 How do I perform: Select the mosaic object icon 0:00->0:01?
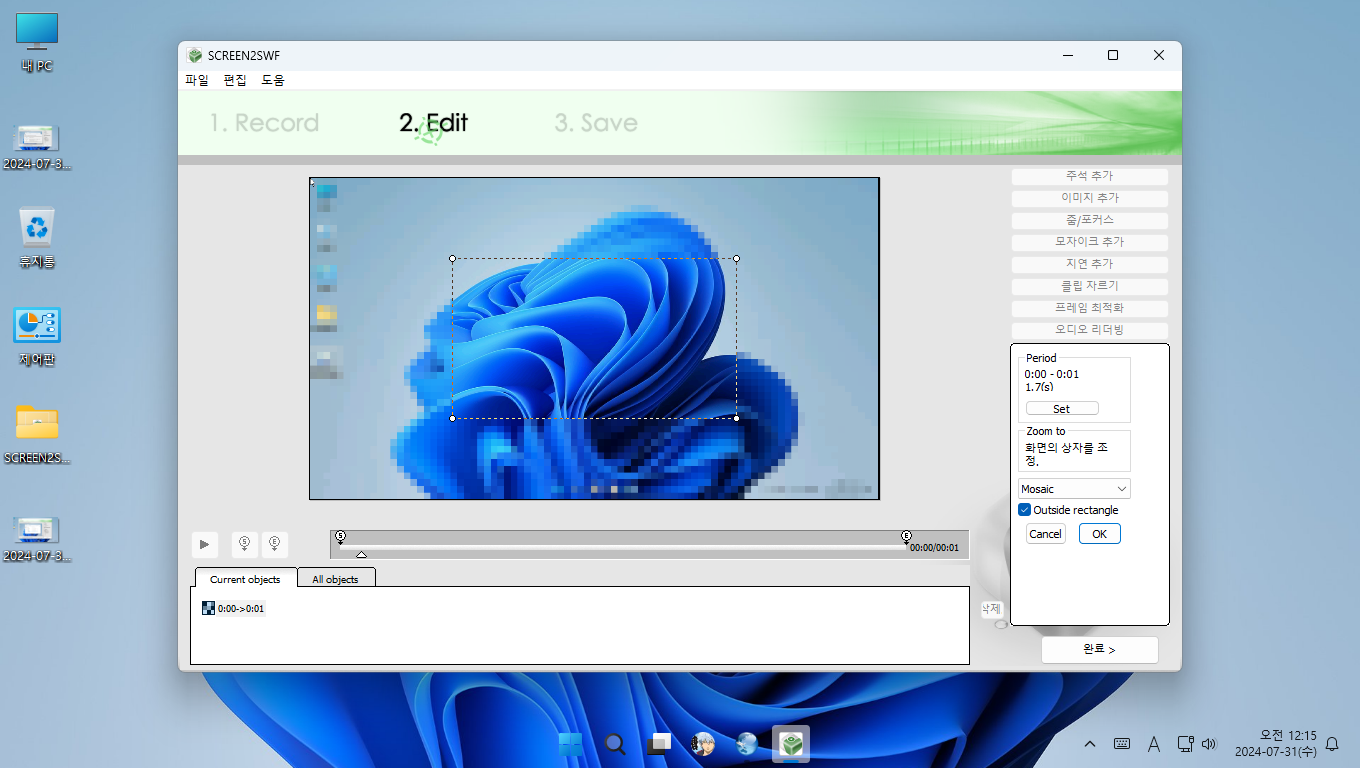pos(208,608)
